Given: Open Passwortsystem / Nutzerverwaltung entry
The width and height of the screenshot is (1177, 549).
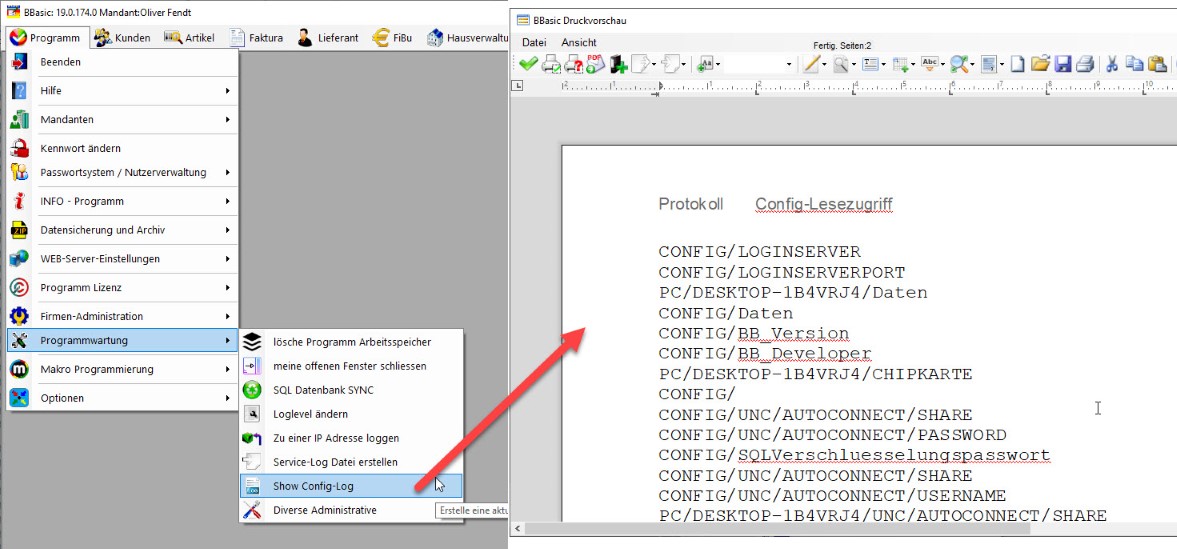Looking at the screenshot, I should pyautogui.click(x=123, y=173).
